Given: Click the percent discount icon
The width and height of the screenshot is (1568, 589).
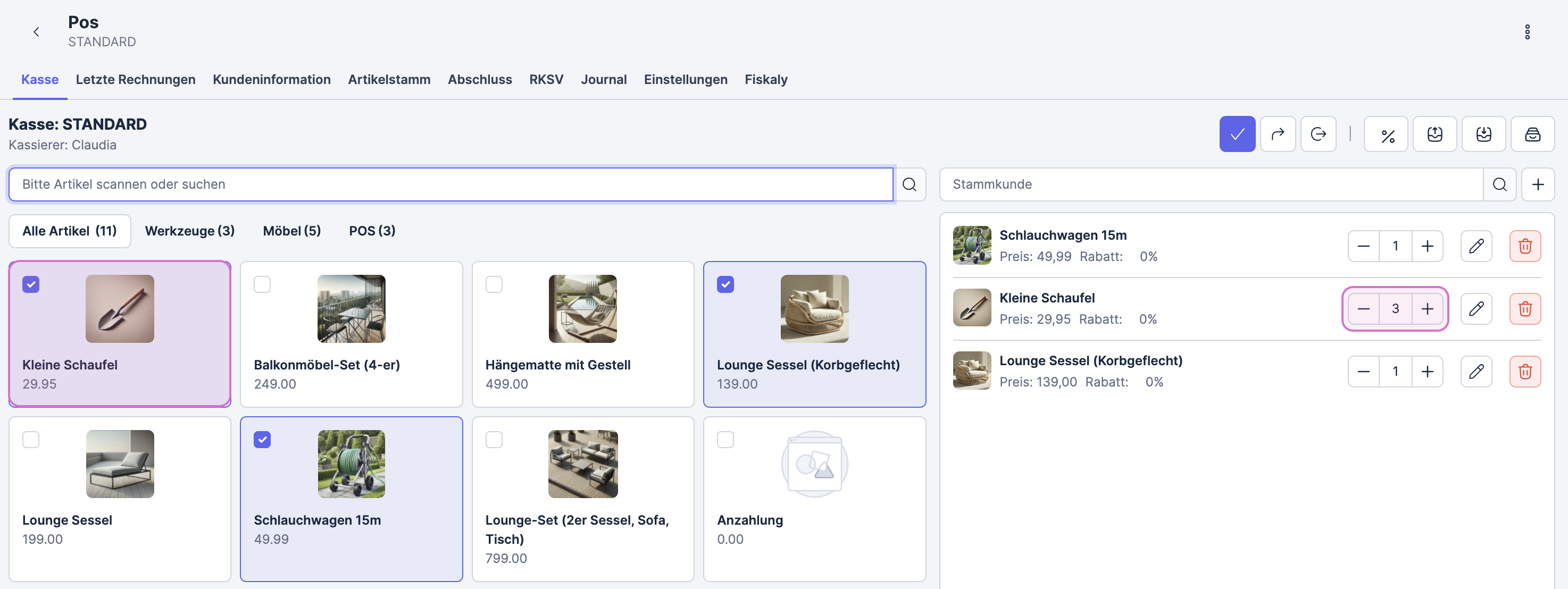Looking at the screenshot, I should [1386, 134].
